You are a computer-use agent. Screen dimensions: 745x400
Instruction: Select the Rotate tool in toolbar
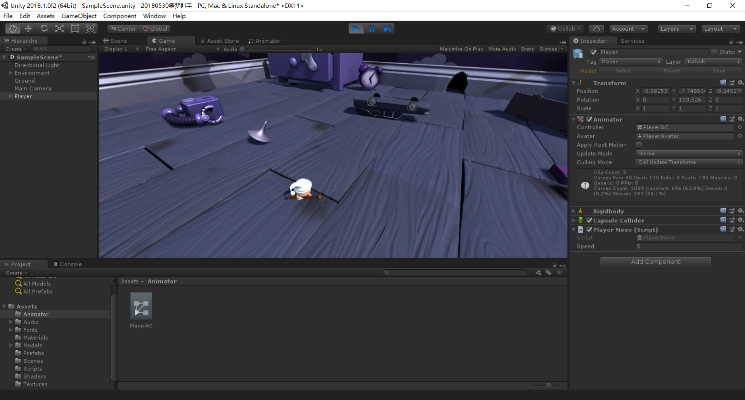pos(43,28)
